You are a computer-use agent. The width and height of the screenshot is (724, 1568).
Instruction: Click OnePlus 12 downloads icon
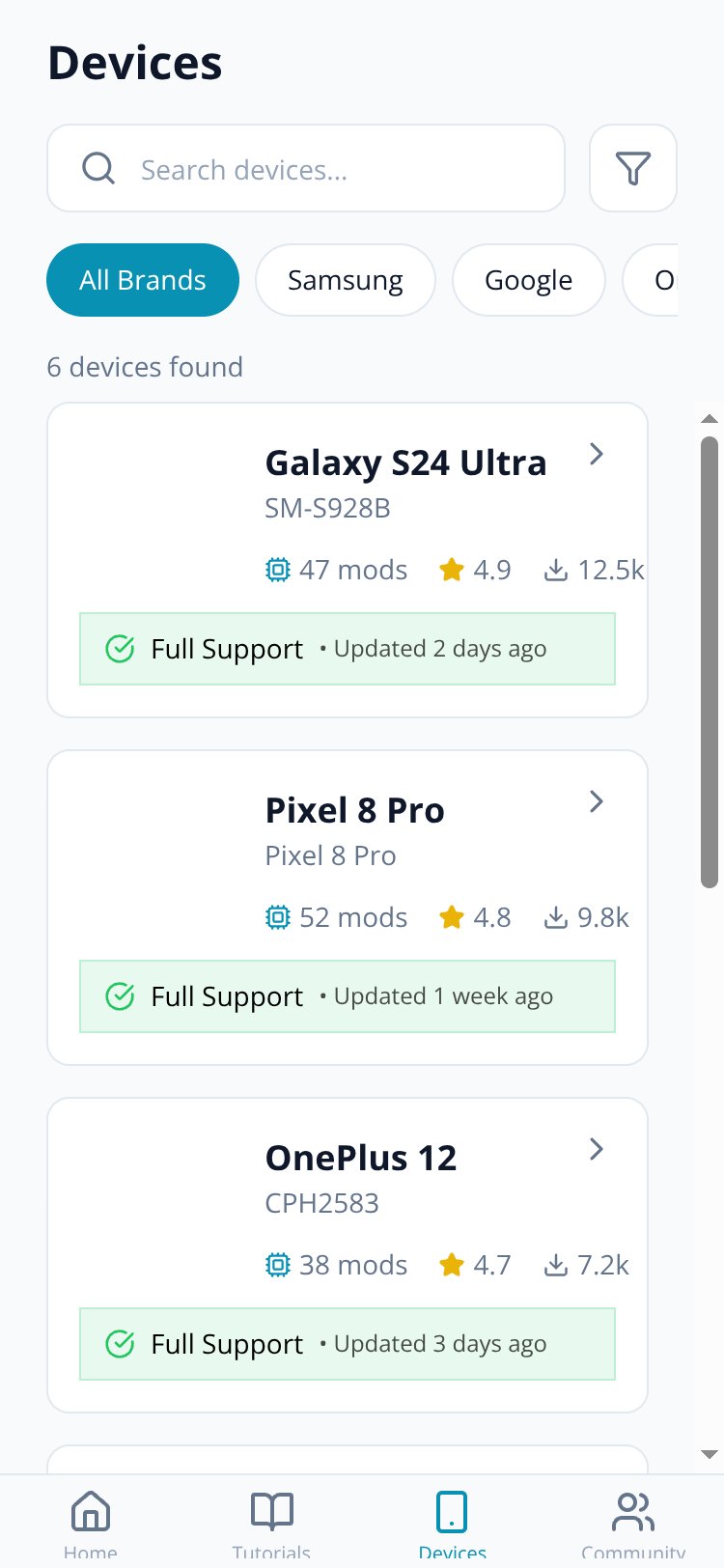click(556, 1265)
